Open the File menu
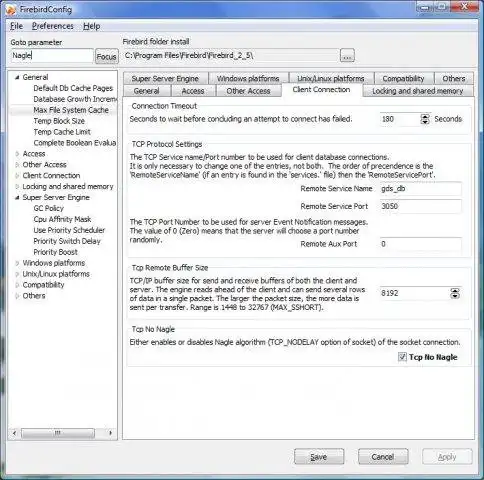The height and width of the screenshot is (480, 484). coord(16,26)
